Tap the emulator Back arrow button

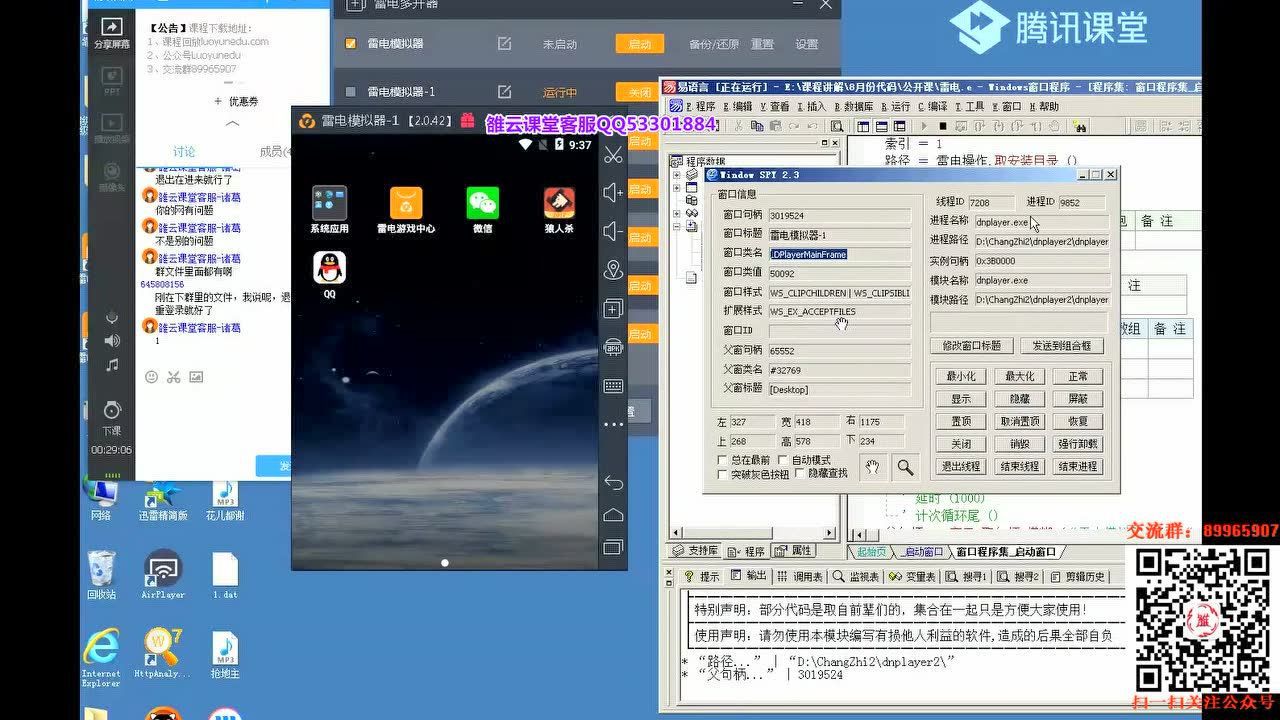click(613, 483)
